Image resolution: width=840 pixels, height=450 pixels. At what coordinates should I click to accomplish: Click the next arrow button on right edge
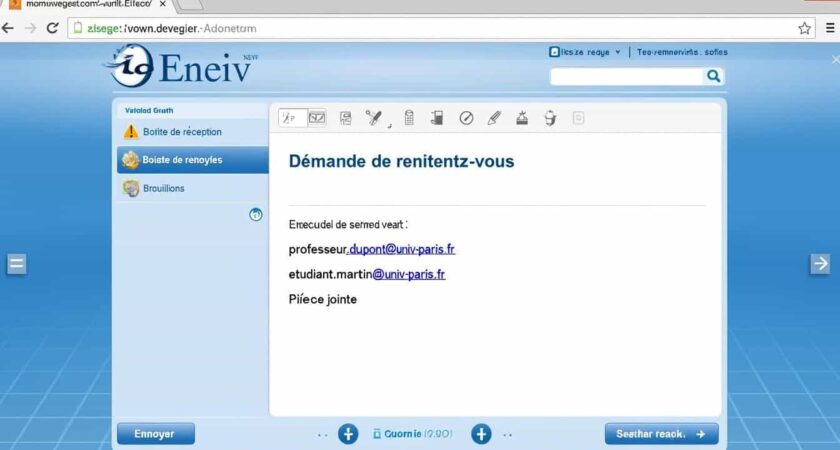click(x=820, y=264)
